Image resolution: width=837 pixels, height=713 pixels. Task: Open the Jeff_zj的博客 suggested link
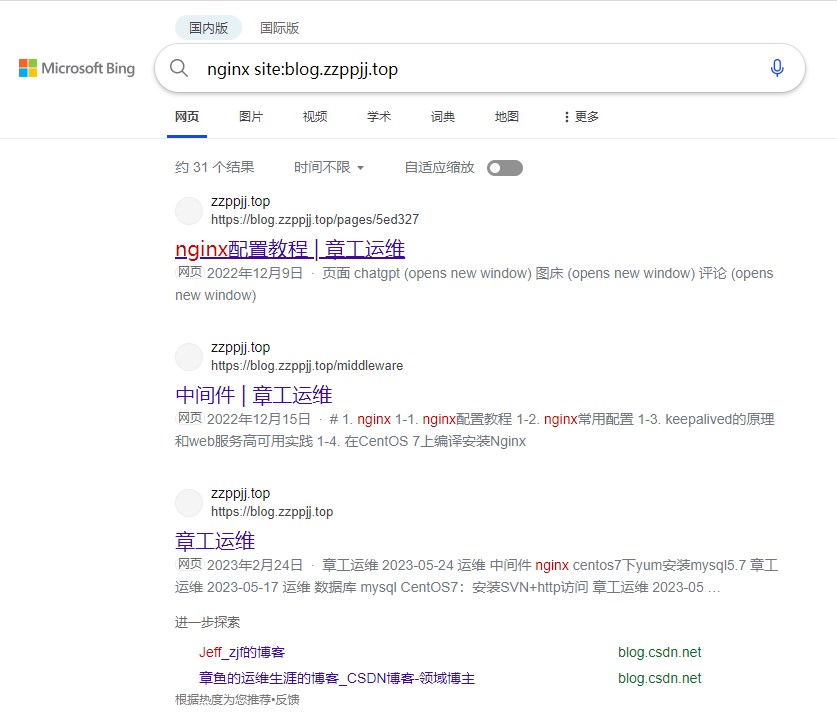(x=242, y=652)
